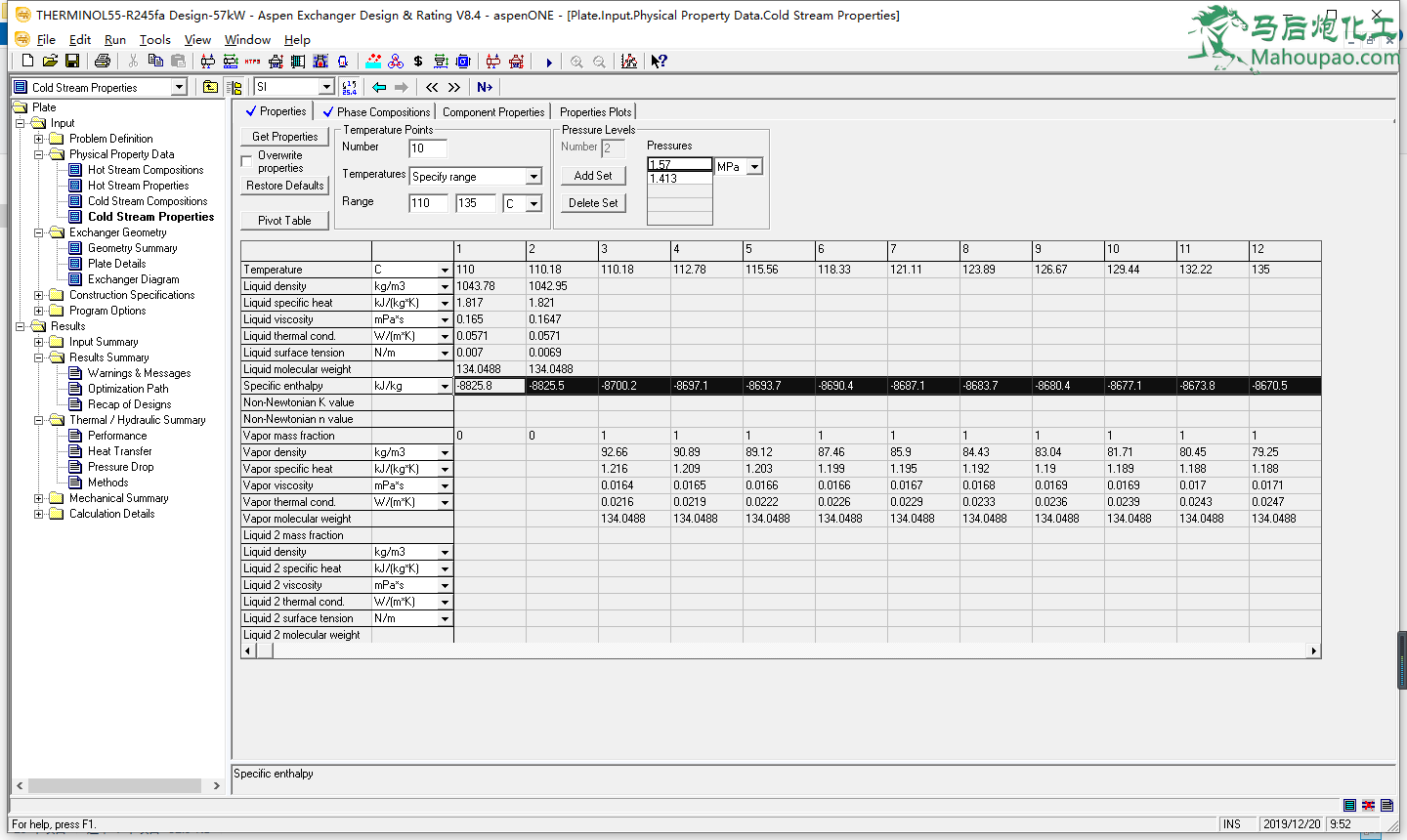Click the next form double-right arrows

(454, 87)
